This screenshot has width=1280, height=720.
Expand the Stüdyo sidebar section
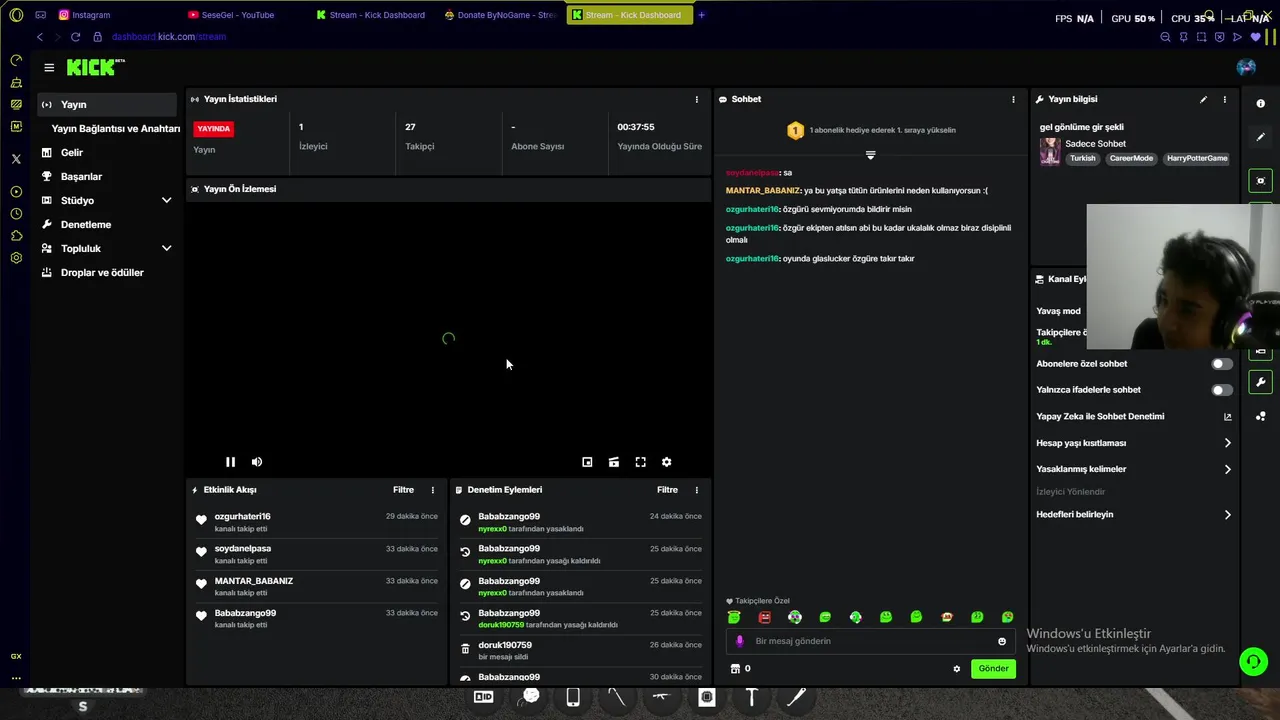click(166, 200)
